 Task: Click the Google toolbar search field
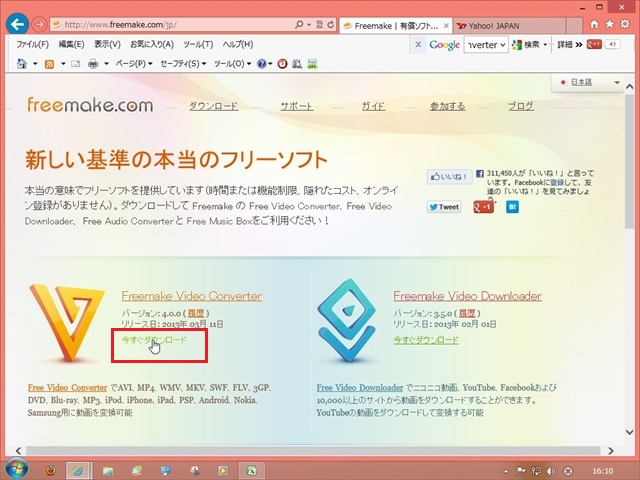[485, 45]
